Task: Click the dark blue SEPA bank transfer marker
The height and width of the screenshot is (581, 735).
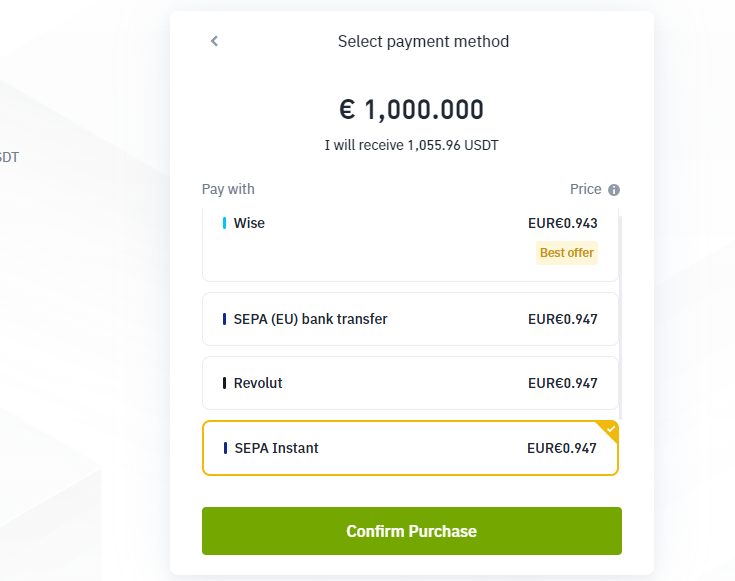Action: (x=224, y=319)
